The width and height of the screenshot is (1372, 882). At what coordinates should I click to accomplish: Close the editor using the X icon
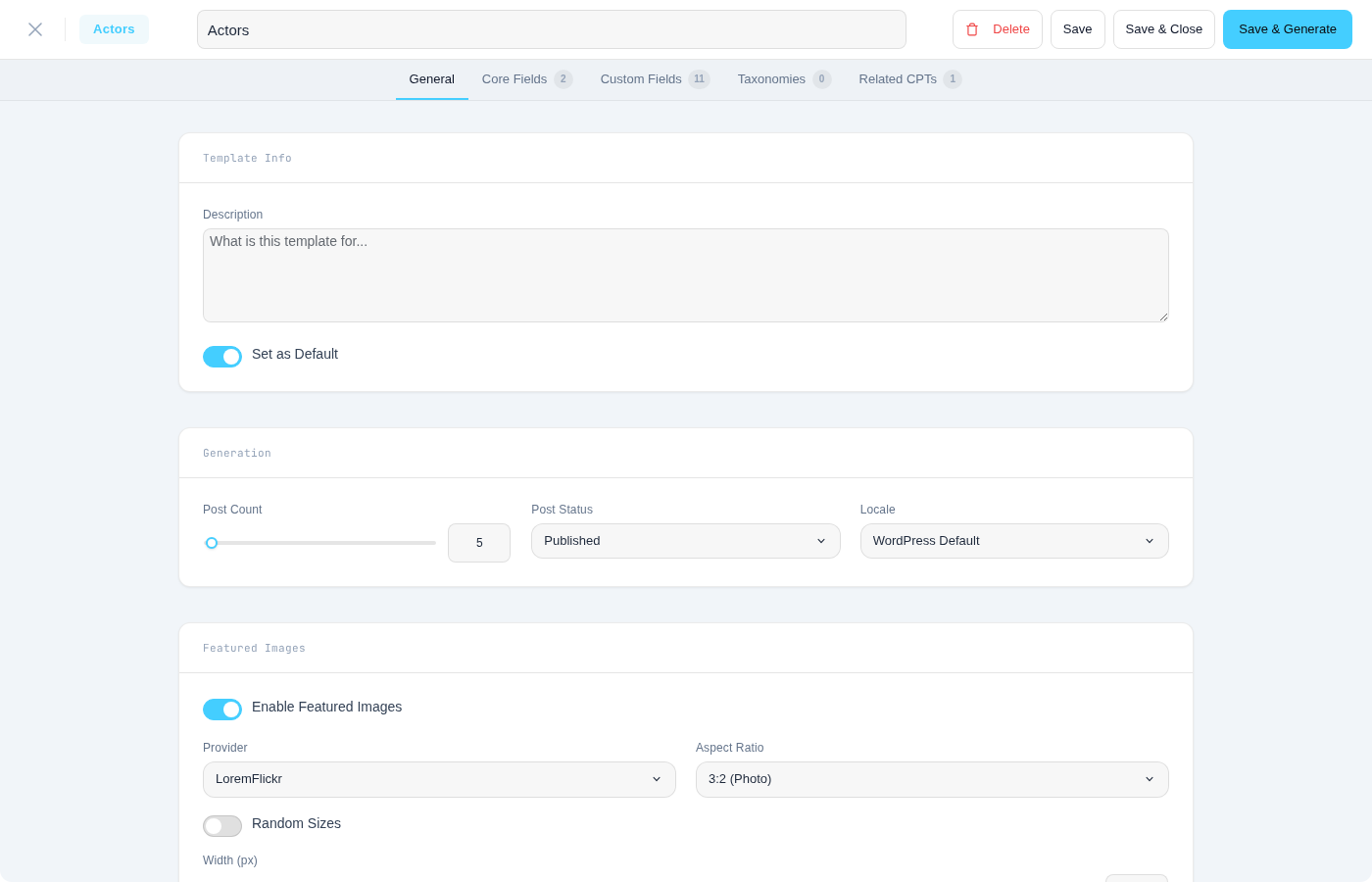pyautogui.click(x=35, y=29)
